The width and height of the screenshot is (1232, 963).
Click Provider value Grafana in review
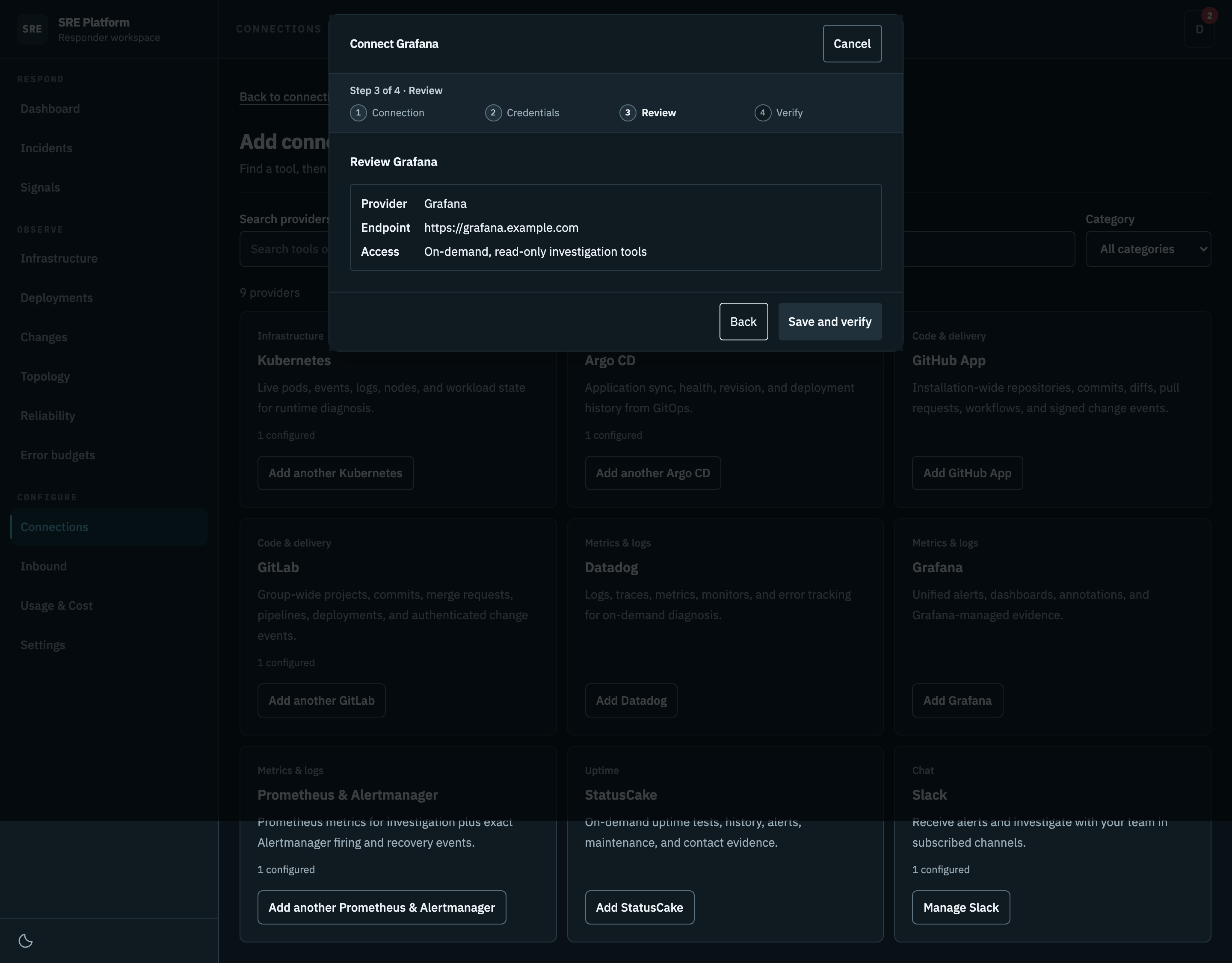tap(445, 204)
